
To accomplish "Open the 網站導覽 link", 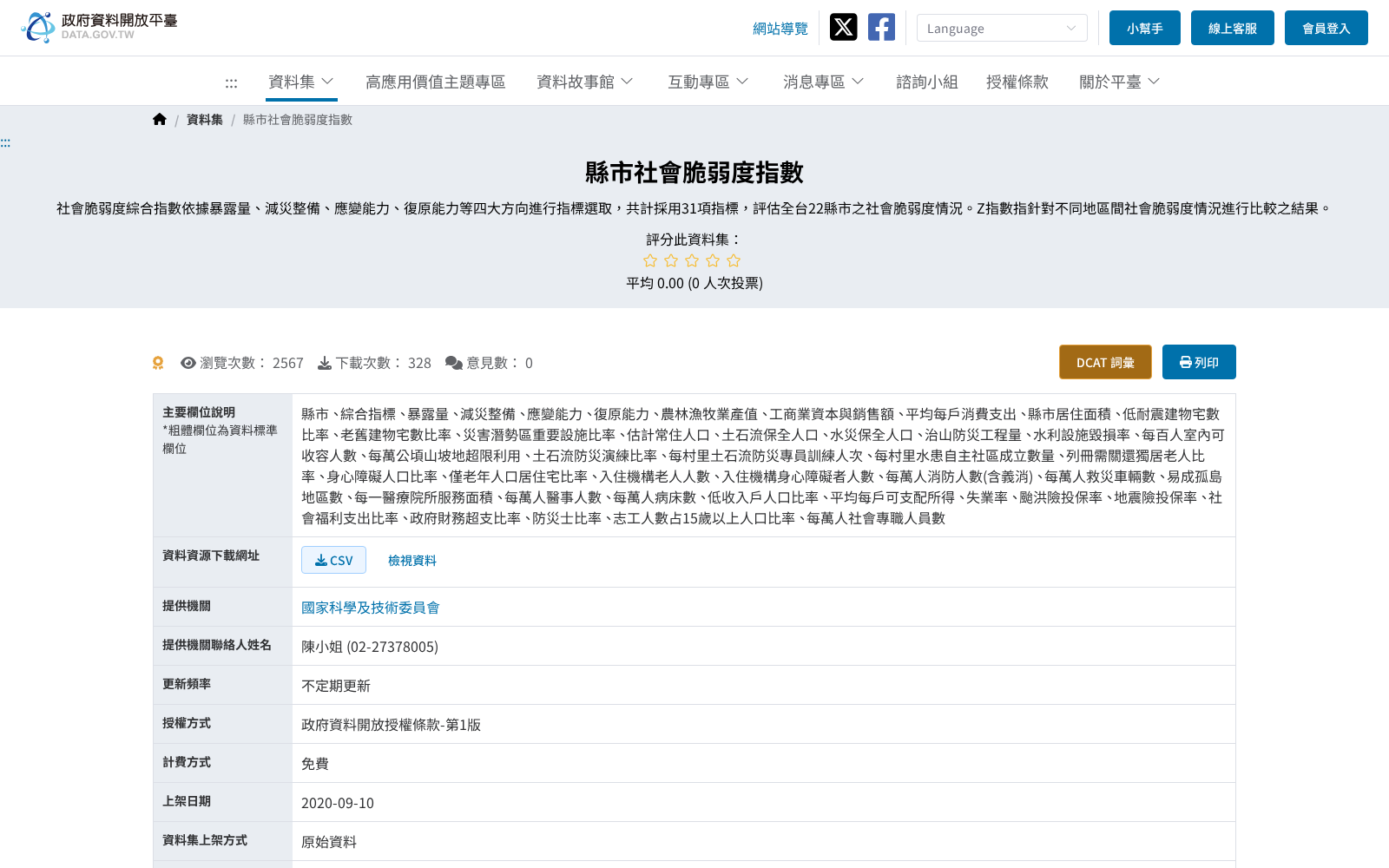I will click(x=780, y=28).
